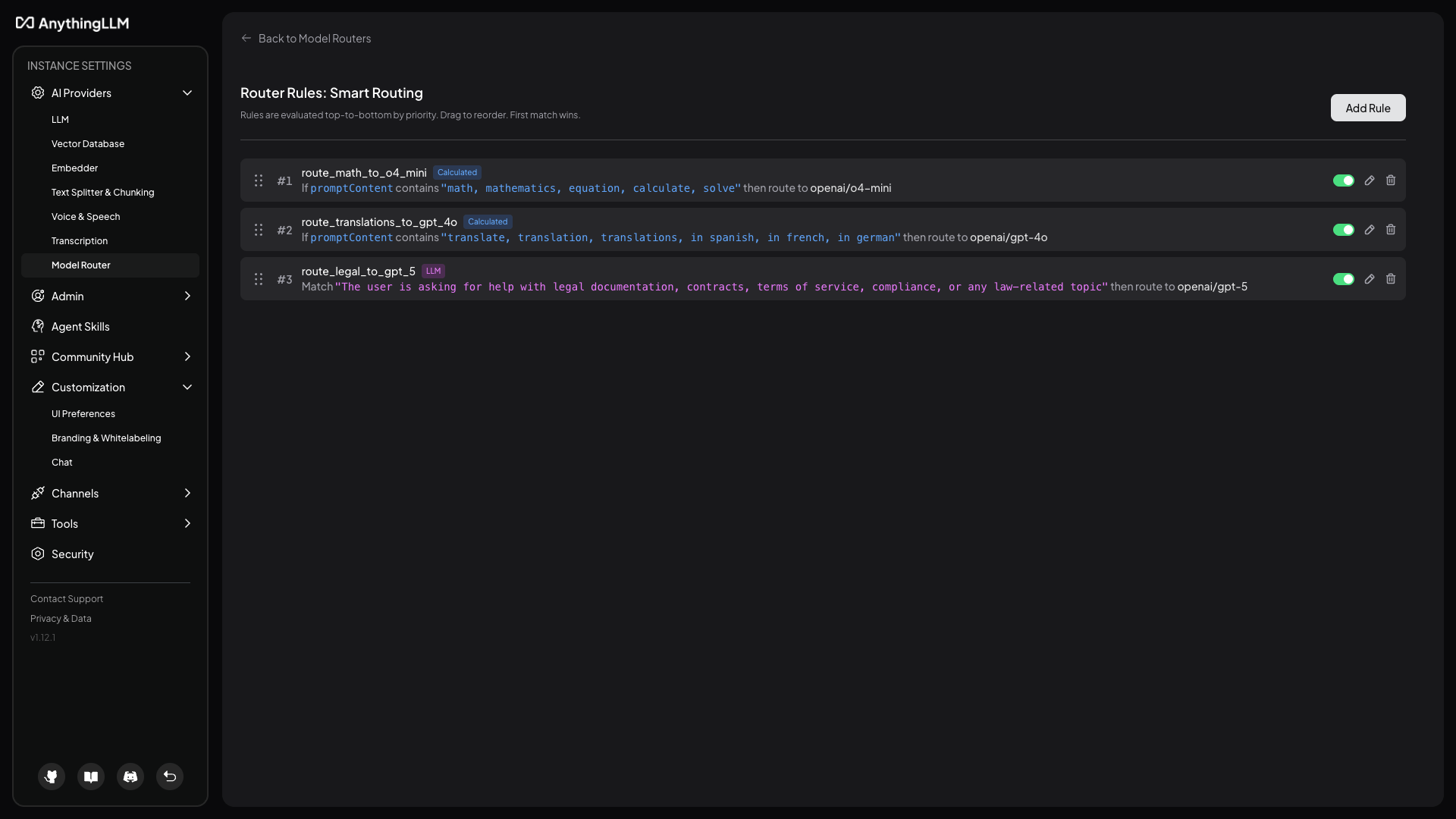Viewport: 1456px width, 819px height.
Task: Click the Calculated badge on route_math_to_o4_mini
Action: point(457,172)
